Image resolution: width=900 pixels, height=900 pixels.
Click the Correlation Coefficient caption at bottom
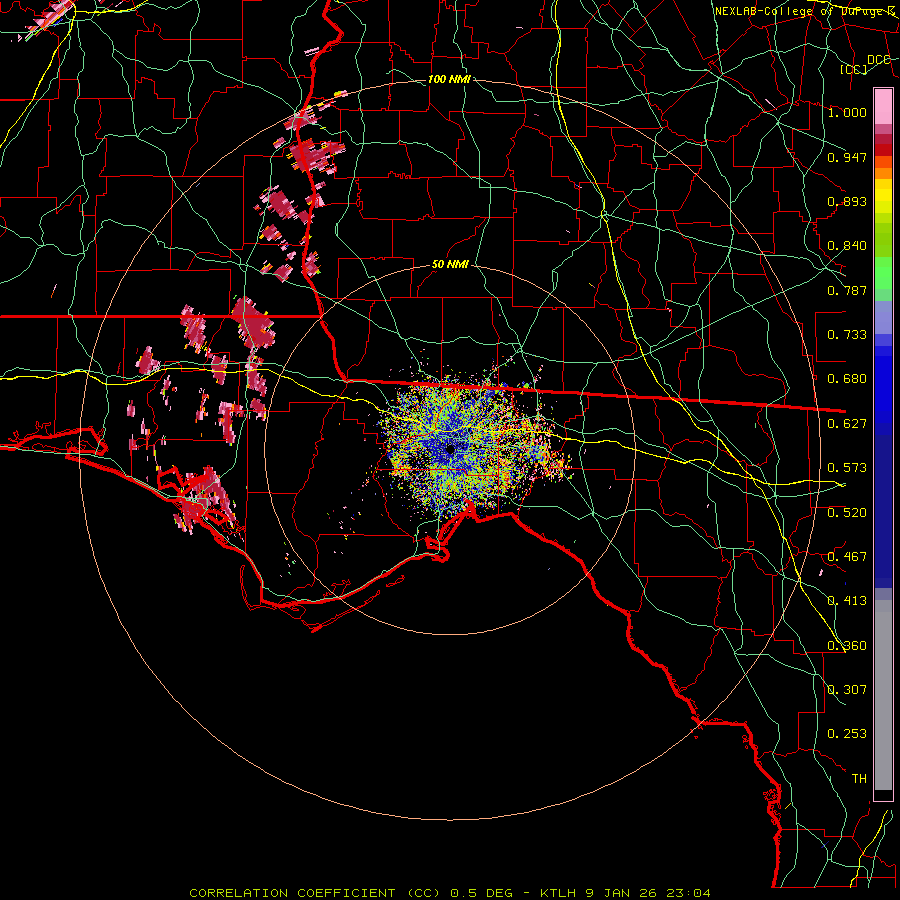coord(450,893)
